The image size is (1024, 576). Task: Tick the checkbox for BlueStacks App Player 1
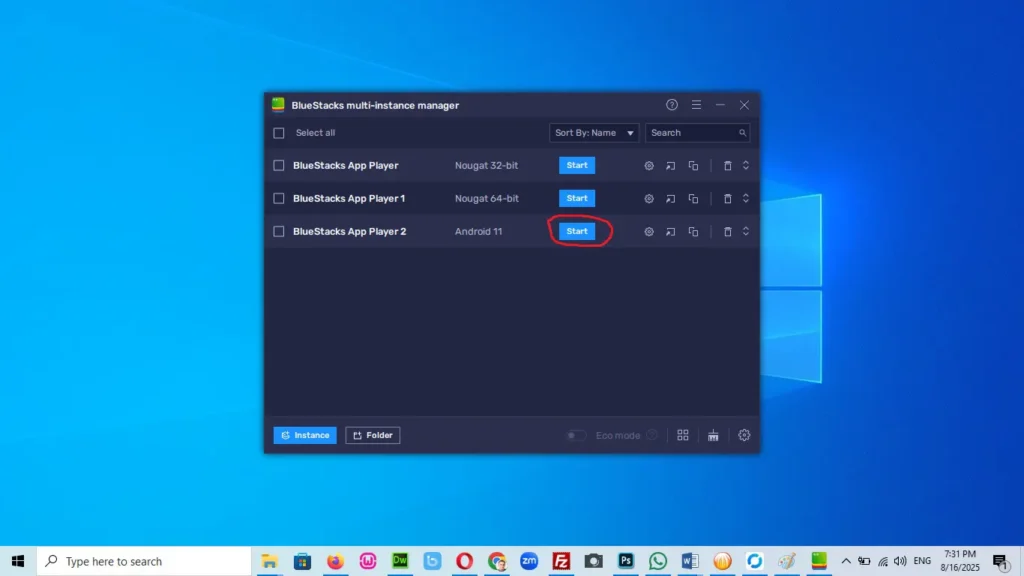point(279,199)
